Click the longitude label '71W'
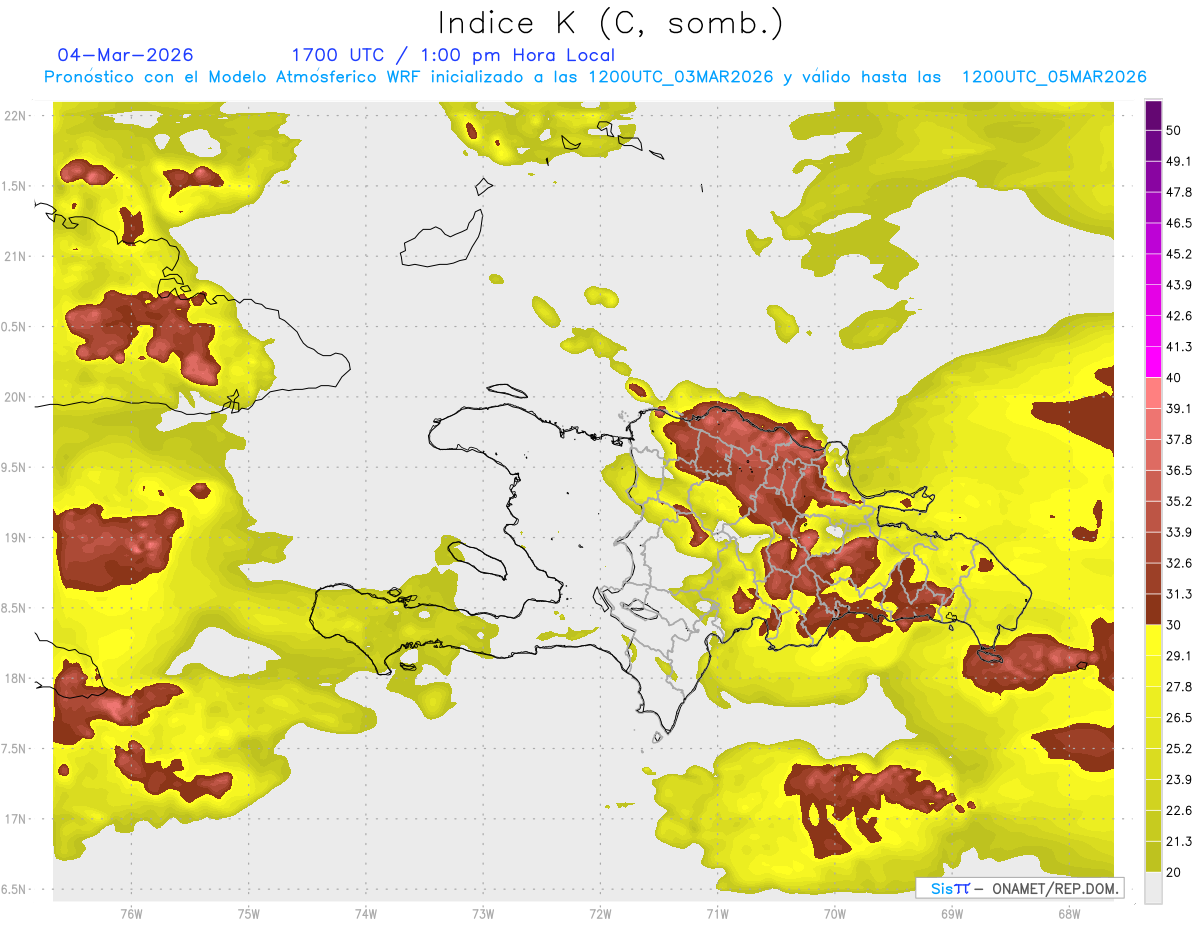The height and width of the screenshot is (927, 1200). (x=717, y=913)
